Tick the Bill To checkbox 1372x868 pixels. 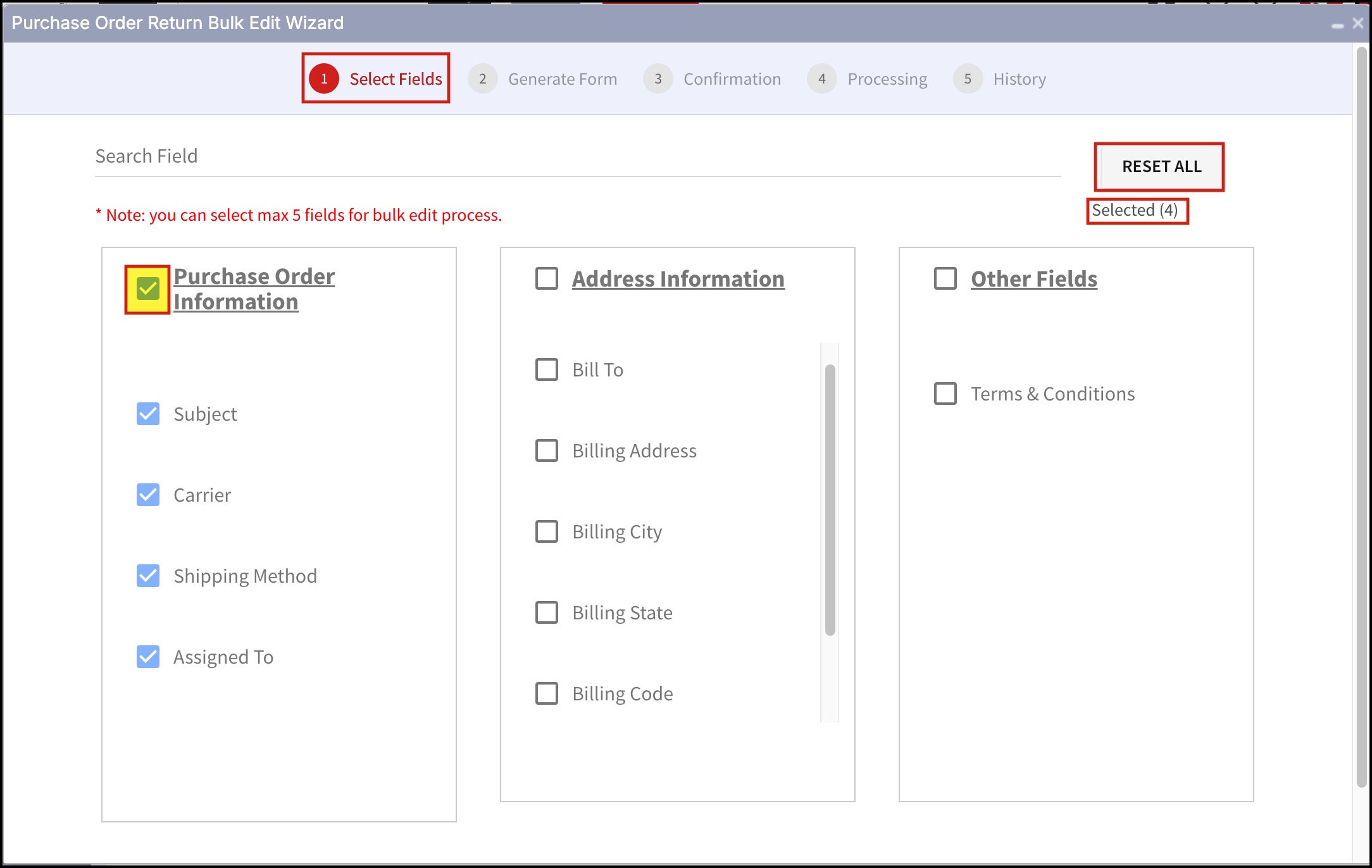547,369
